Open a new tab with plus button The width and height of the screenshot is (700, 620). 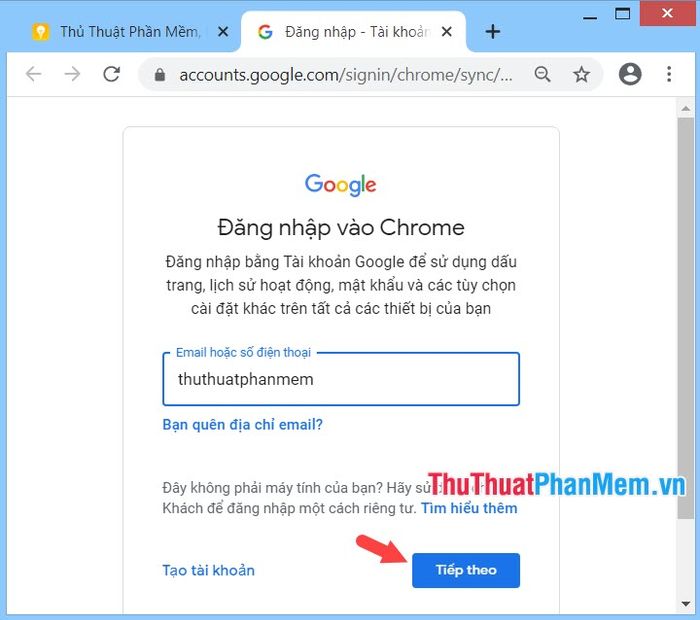[x=493, y=32]
